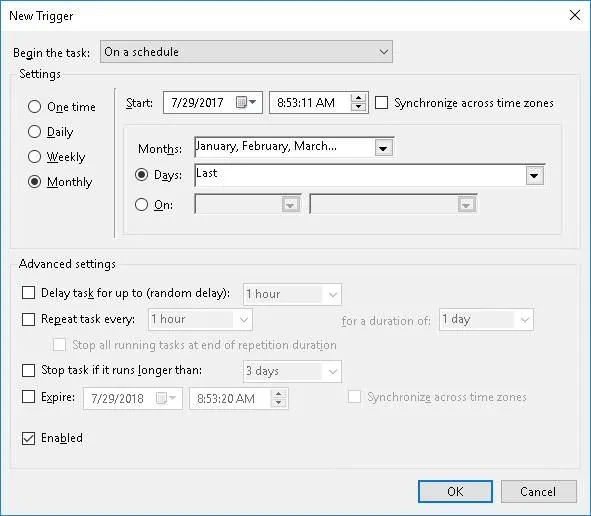
Task: Select the Monthly radio button
Action: (34, 182)
